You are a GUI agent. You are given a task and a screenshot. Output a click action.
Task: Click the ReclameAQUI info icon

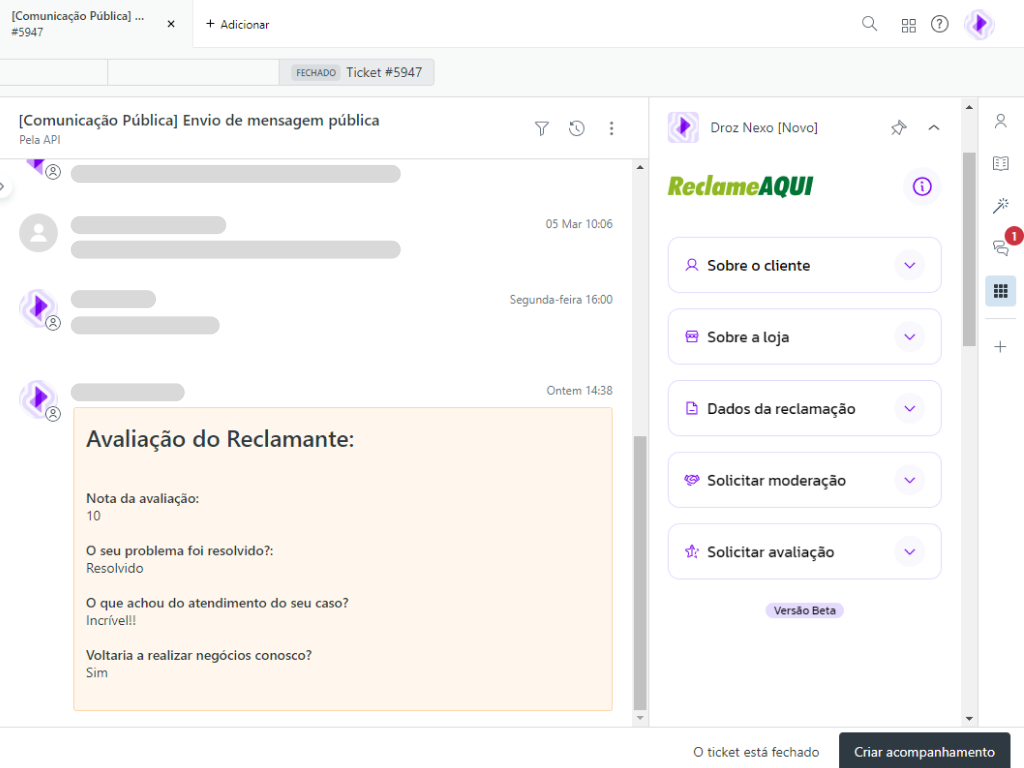[x=922, y=187]
